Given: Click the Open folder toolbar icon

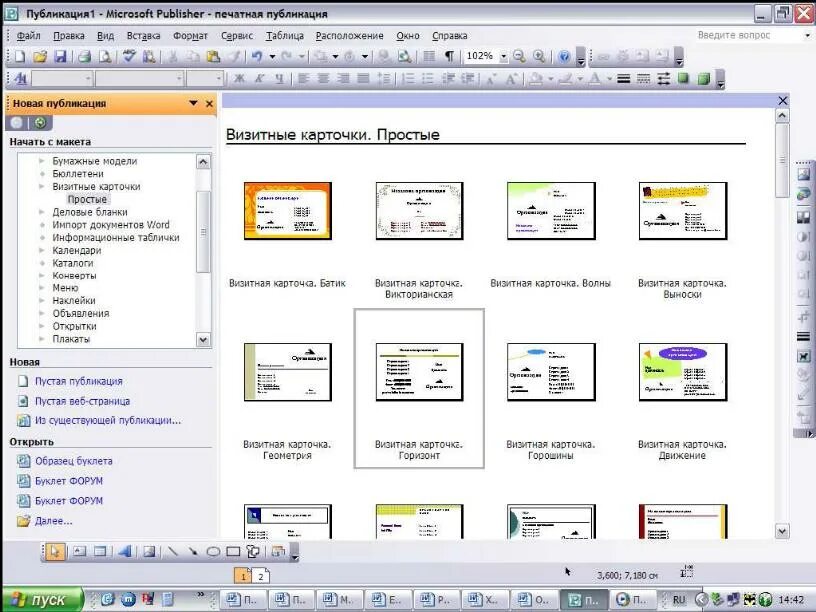Looking at the screenshot, I should 40,56.
